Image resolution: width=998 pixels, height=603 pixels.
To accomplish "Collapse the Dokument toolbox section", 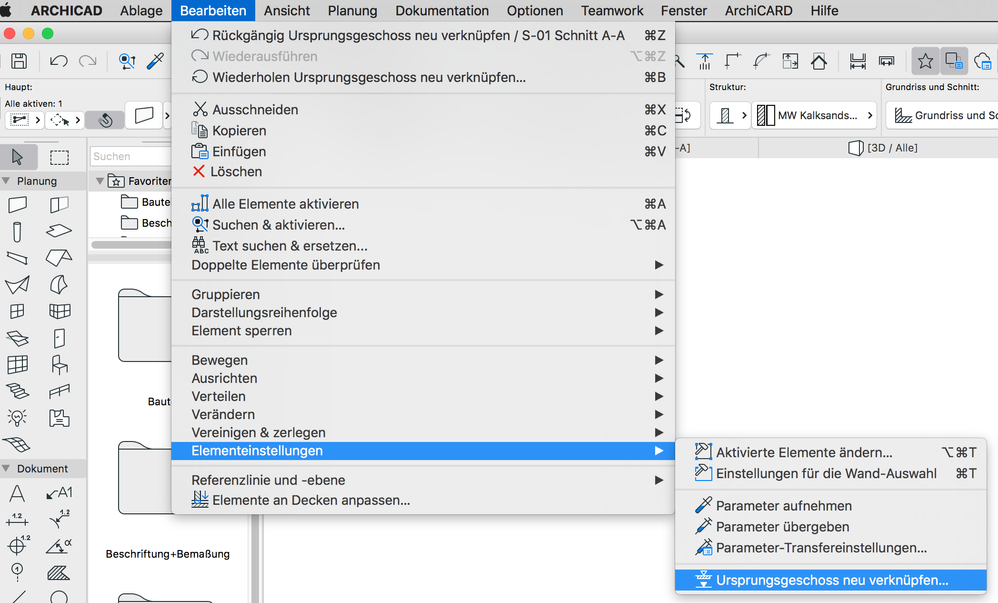I will [6, 469].
